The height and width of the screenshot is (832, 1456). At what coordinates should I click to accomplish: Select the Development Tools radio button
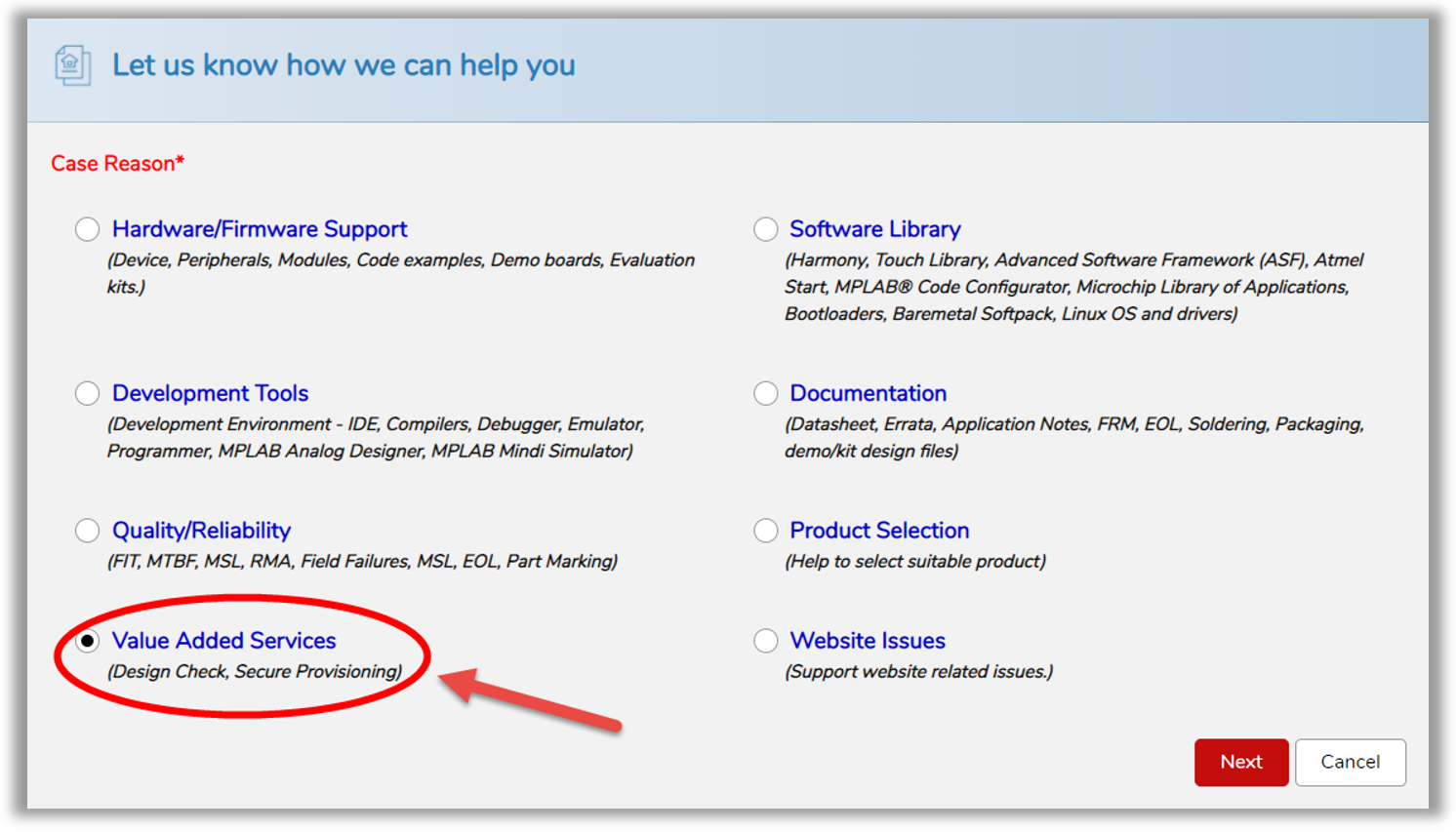click(x=88, y=393)
